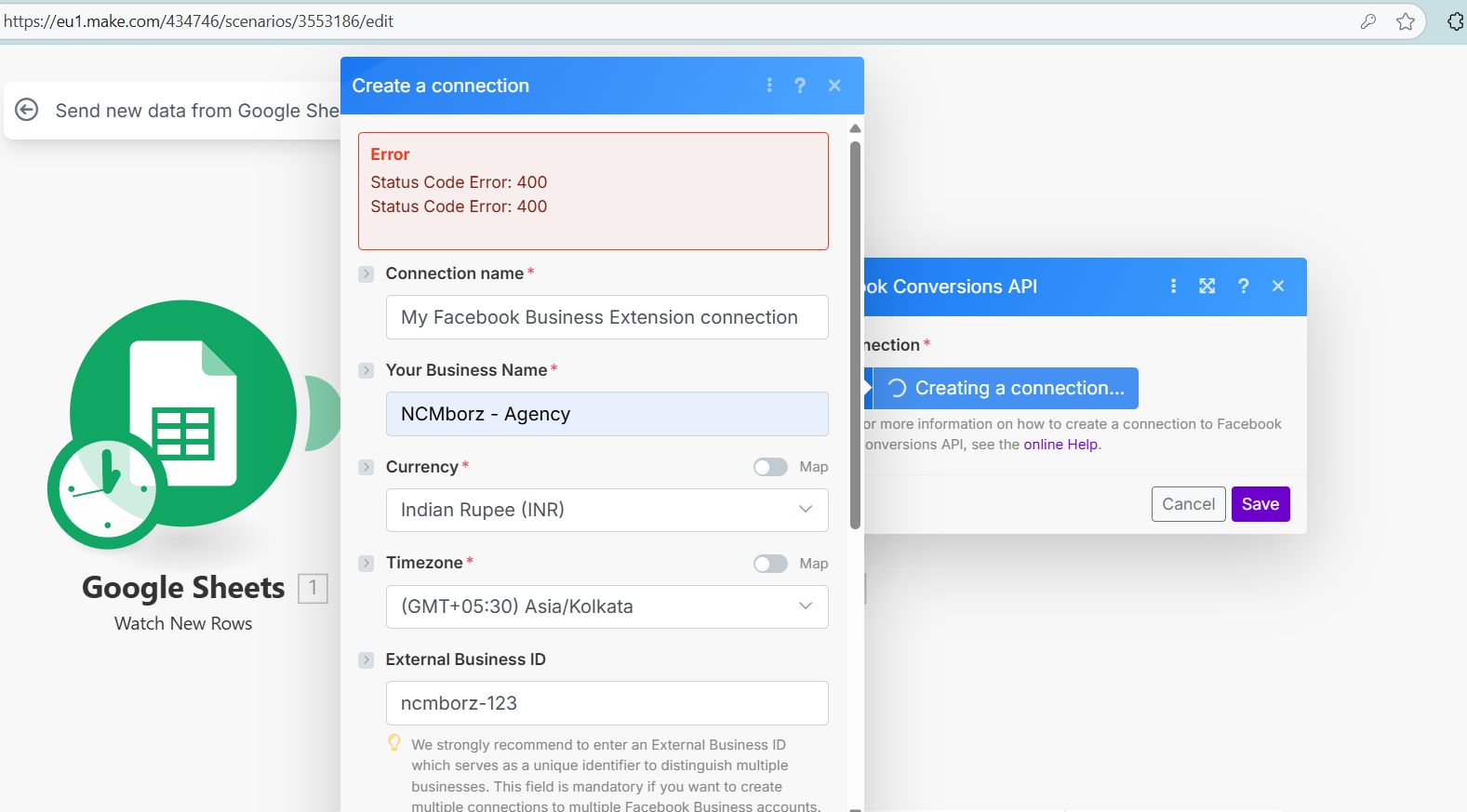Click the help icon in Create a connection
The image size is (1467, 812).
click(800, 86)
